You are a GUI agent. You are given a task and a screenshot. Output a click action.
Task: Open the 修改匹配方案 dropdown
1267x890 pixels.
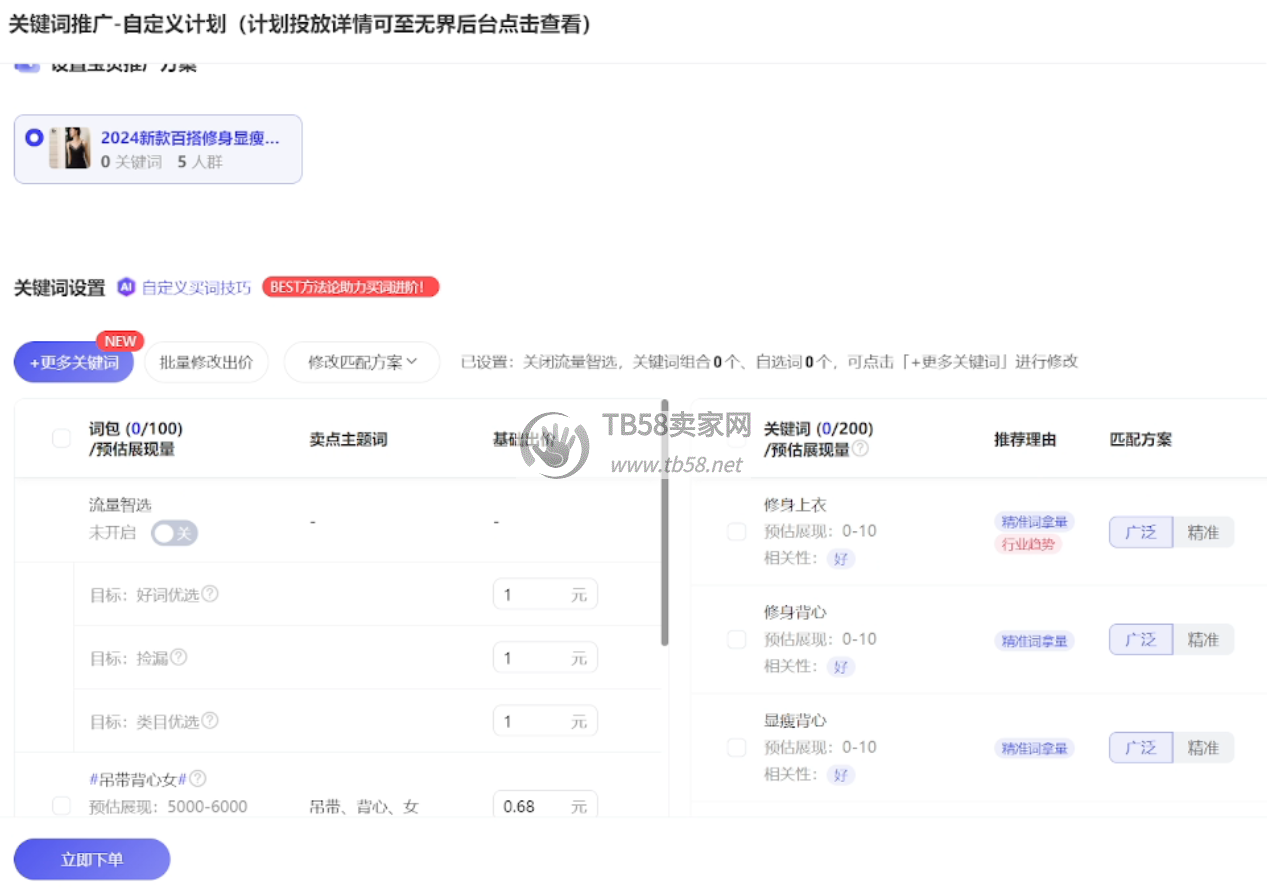362,362
